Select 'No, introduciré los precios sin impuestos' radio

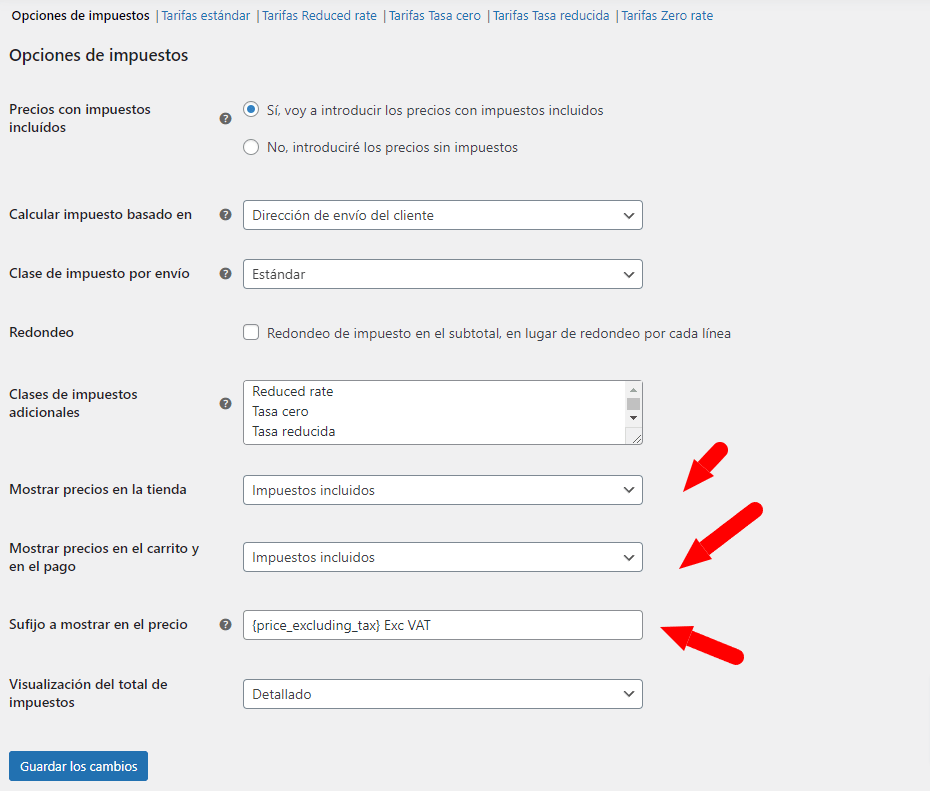click(251, 147)
